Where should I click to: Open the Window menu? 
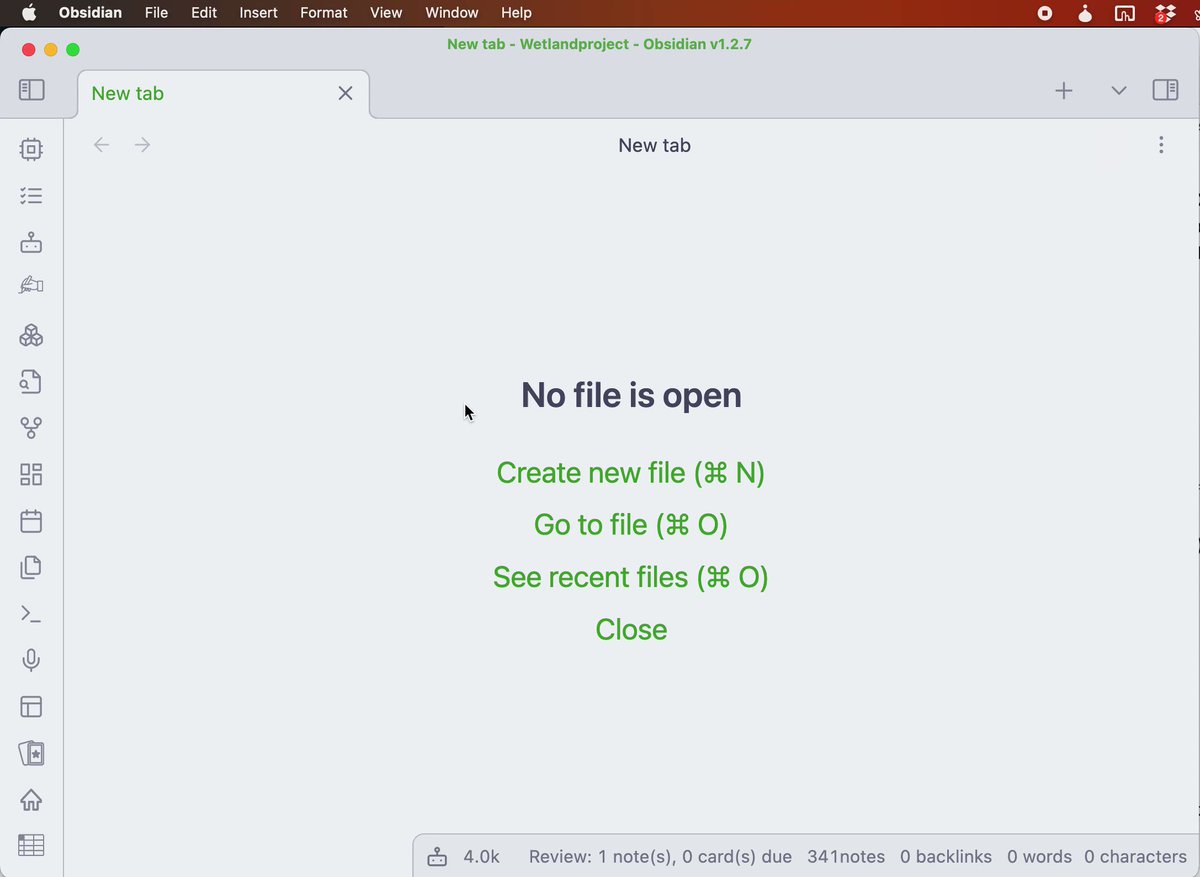(452, 13)
